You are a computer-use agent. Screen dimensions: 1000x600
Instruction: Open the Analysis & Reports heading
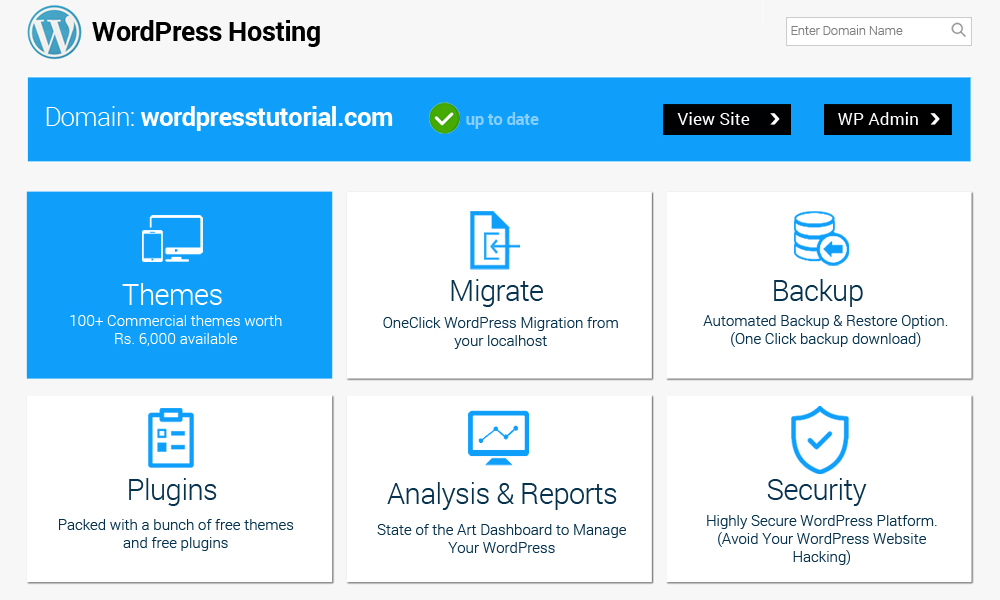pos(502,494)
